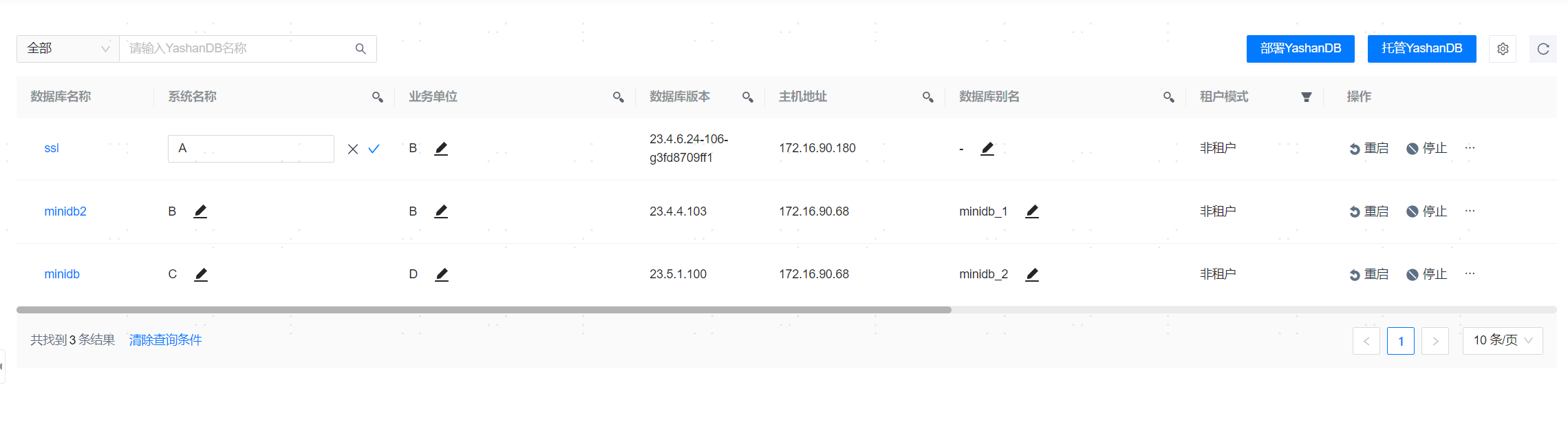The width and height of the screenshot is (1568, 436).
Task: Click the refresh table icon
Action: point(1543,49)
